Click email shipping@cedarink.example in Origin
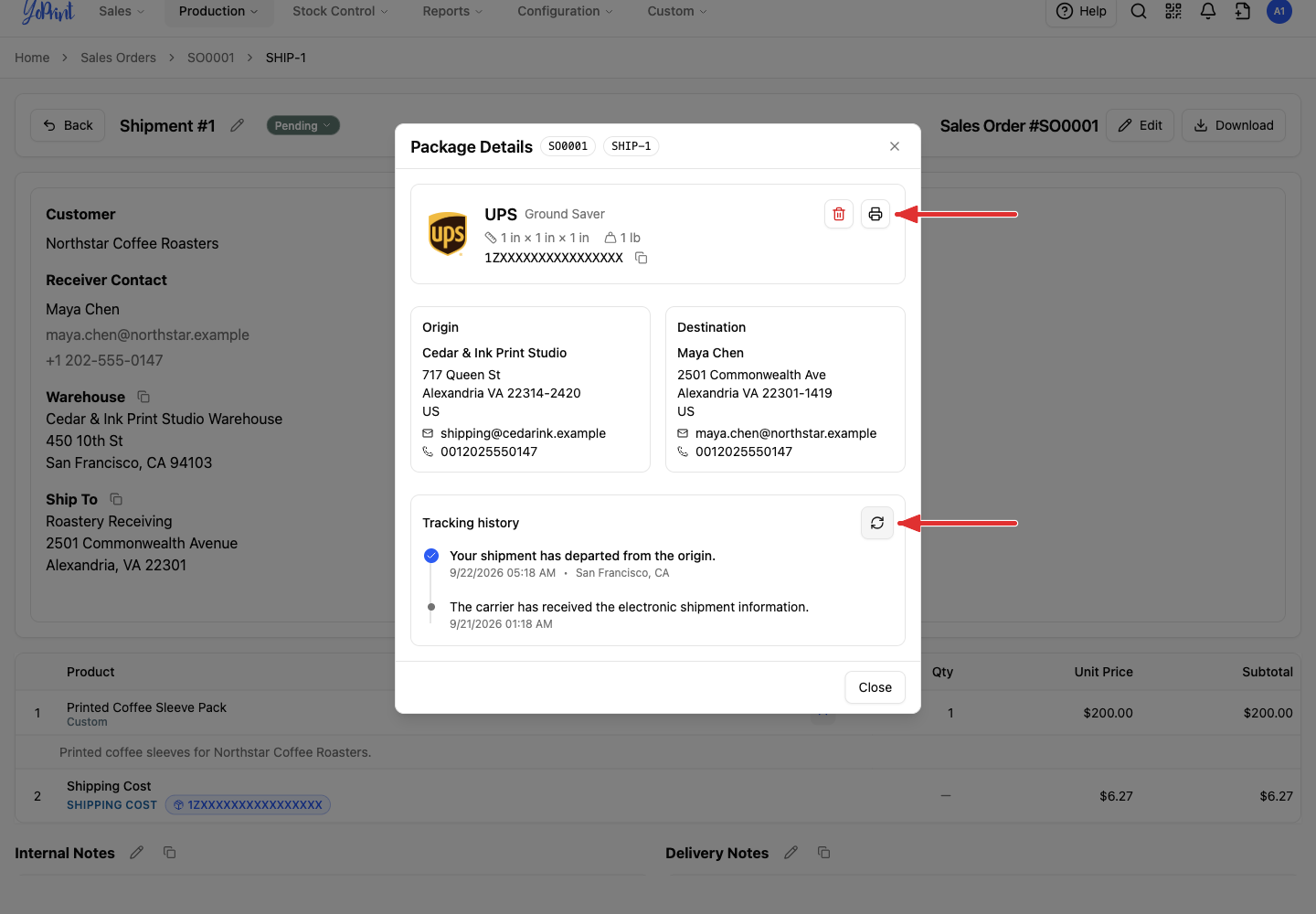 coord(523,433)
